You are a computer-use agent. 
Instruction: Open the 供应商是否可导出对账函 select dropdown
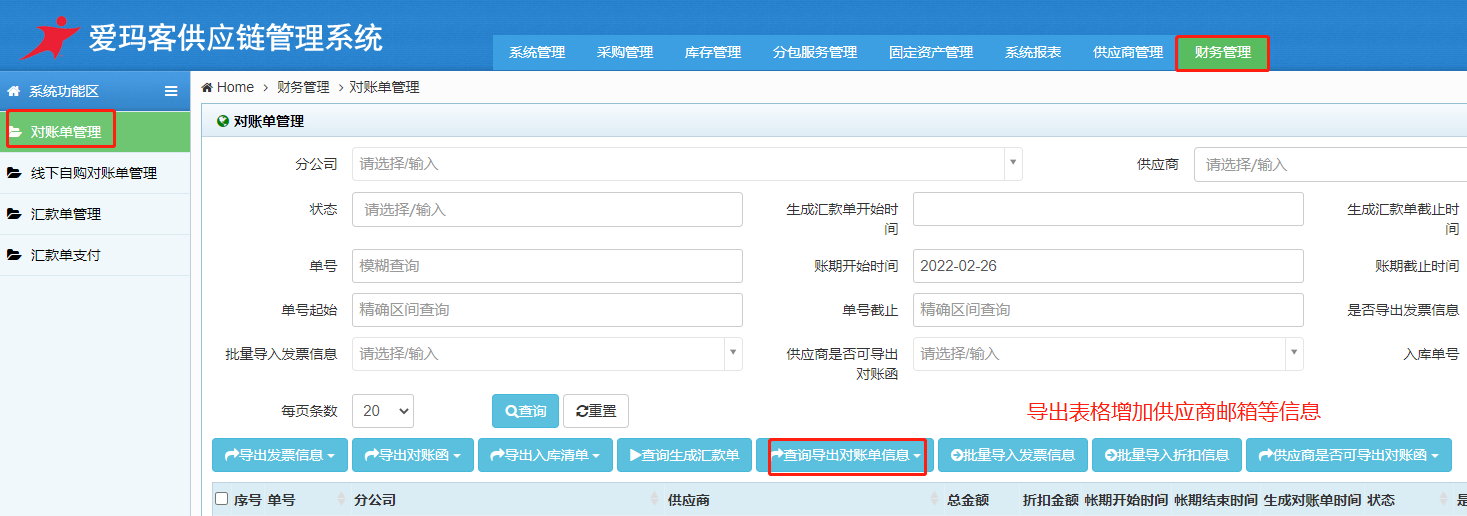click(x=1108, y=354)
